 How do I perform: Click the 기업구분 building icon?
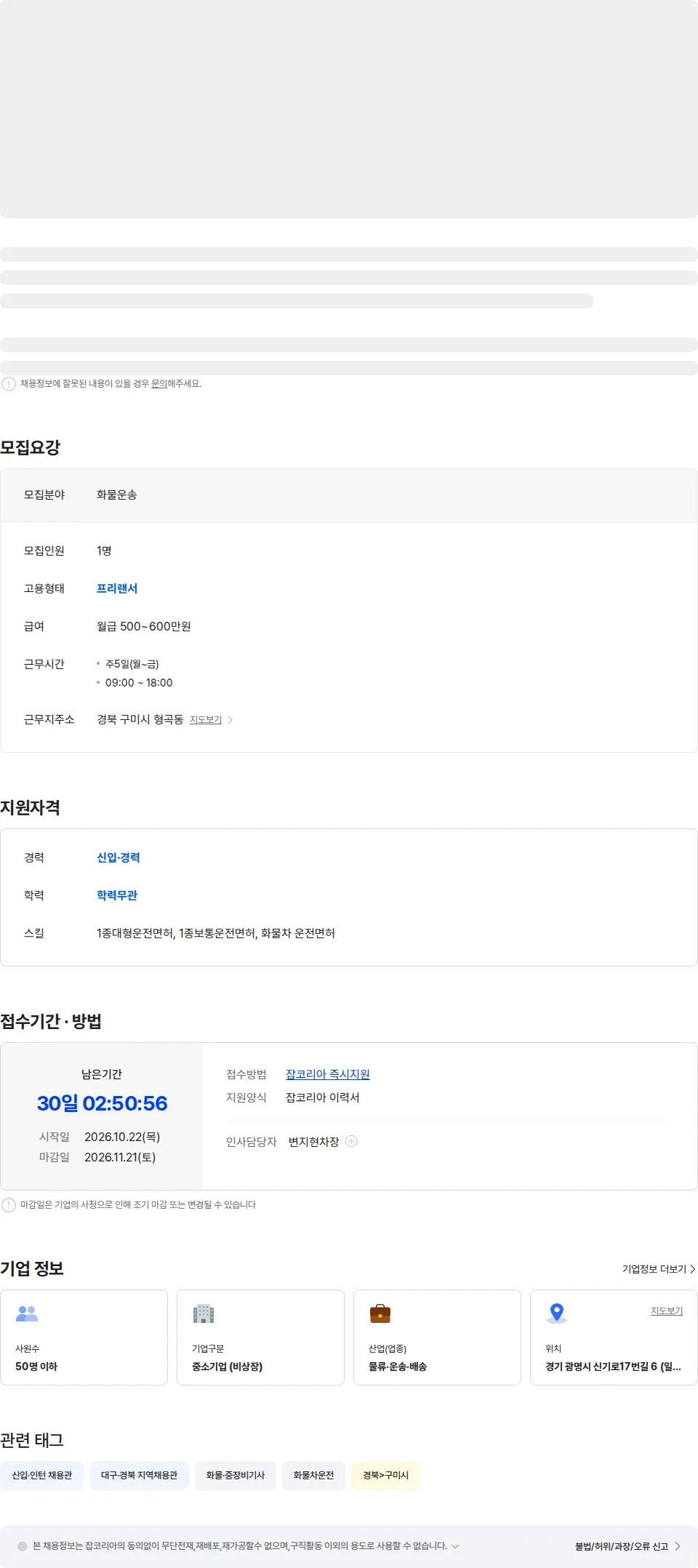pyautogui.click(x=204, y=1313)
